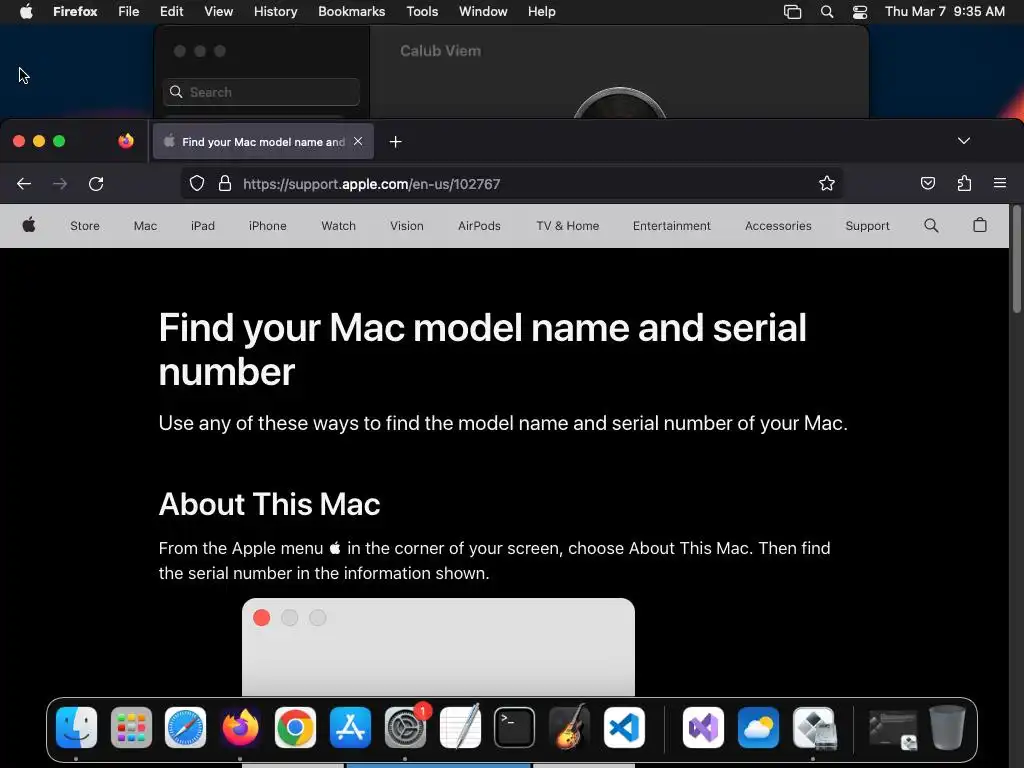Screen dimensions: 1024x768
Task: Click the Firefox icon in the Dock
Action: pos(240,728)
